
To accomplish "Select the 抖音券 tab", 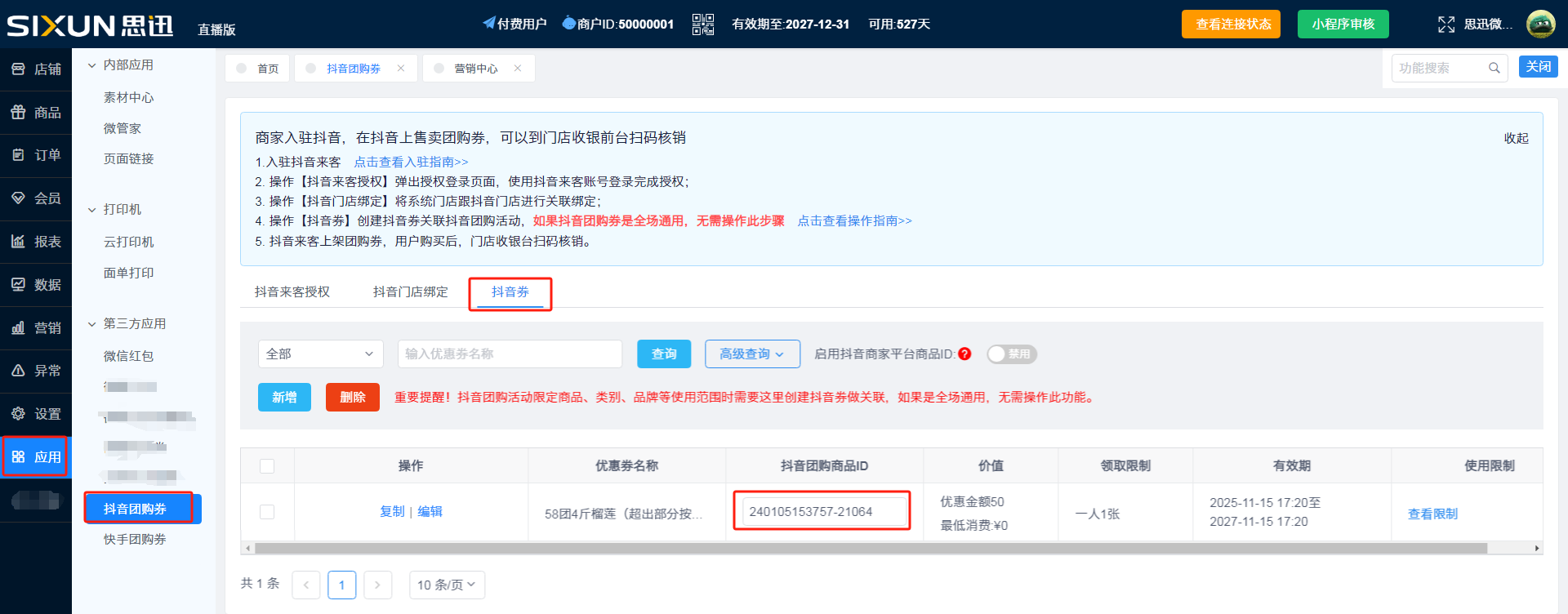I will [x=510, y=292].
